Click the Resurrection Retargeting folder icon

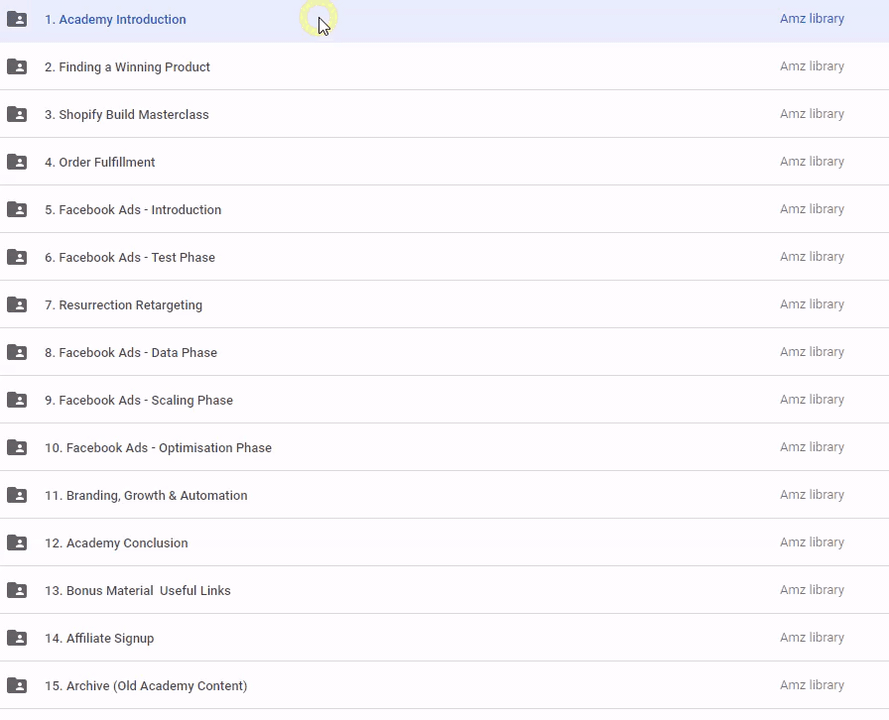point(17,305)
